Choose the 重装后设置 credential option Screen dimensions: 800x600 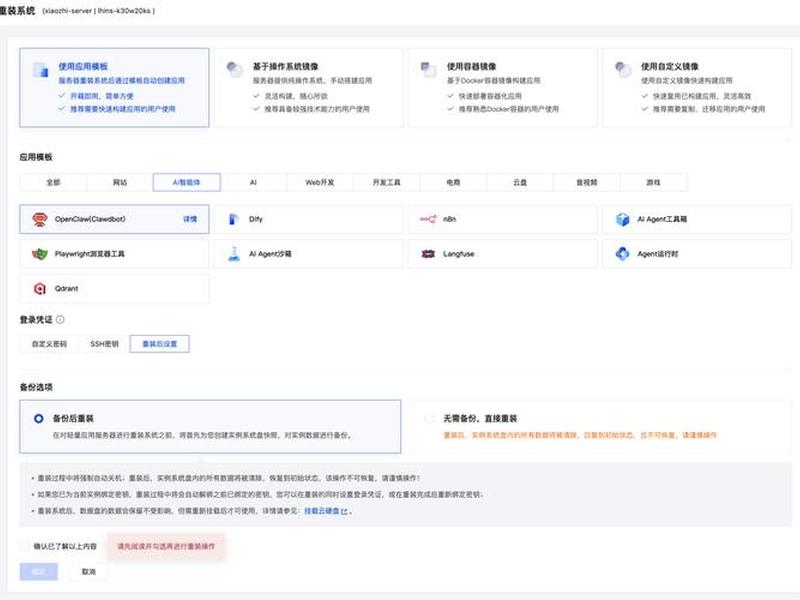pos(160,344)
